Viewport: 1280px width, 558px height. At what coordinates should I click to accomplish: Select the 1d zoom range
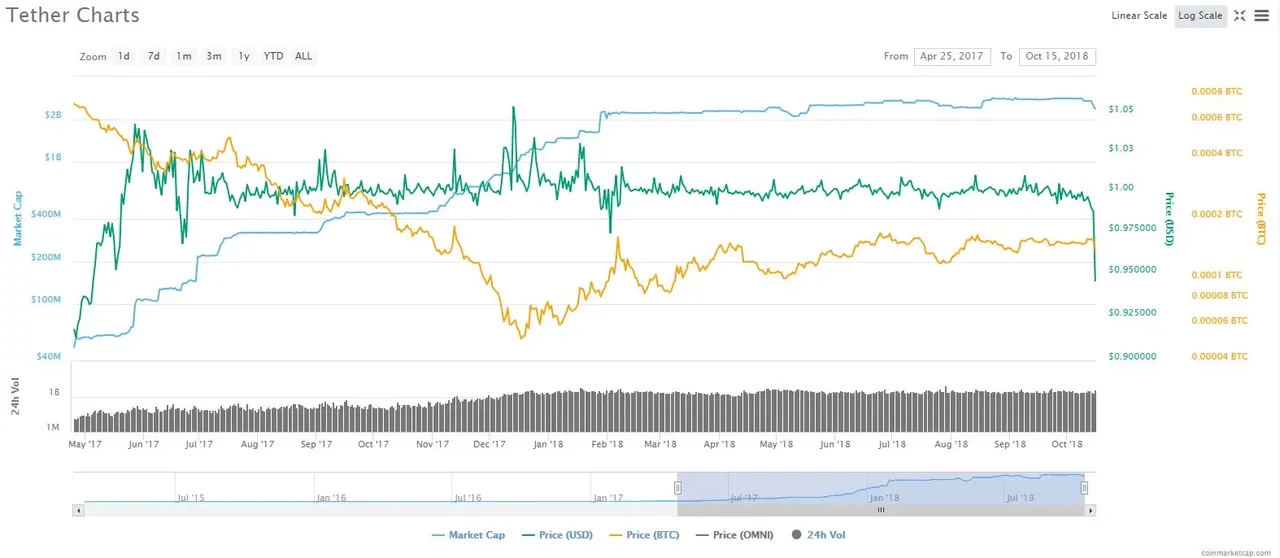click(124, 56)
